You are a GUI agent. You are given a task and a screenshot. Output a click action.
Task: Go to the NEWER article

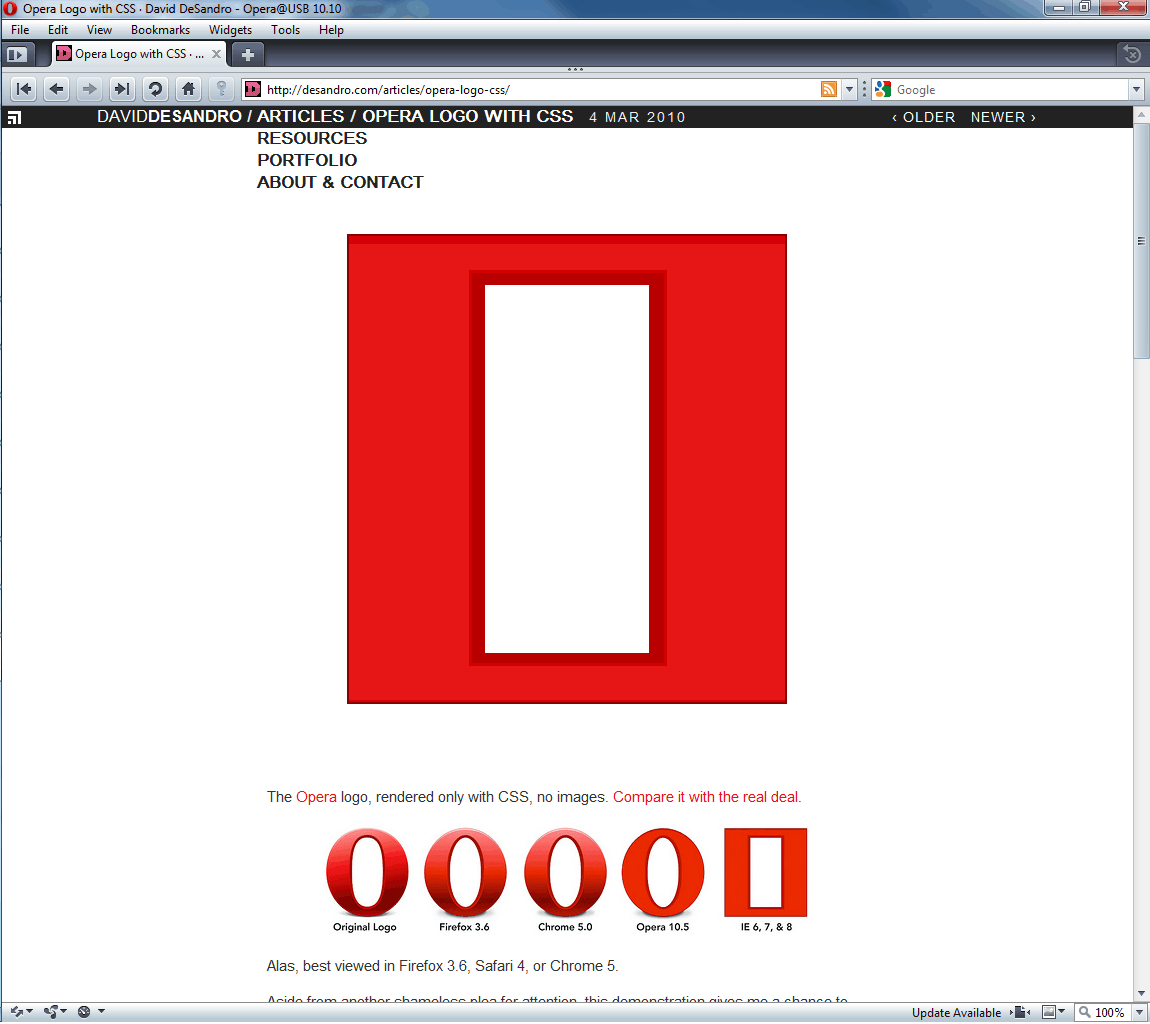(x=1003, y=117)
